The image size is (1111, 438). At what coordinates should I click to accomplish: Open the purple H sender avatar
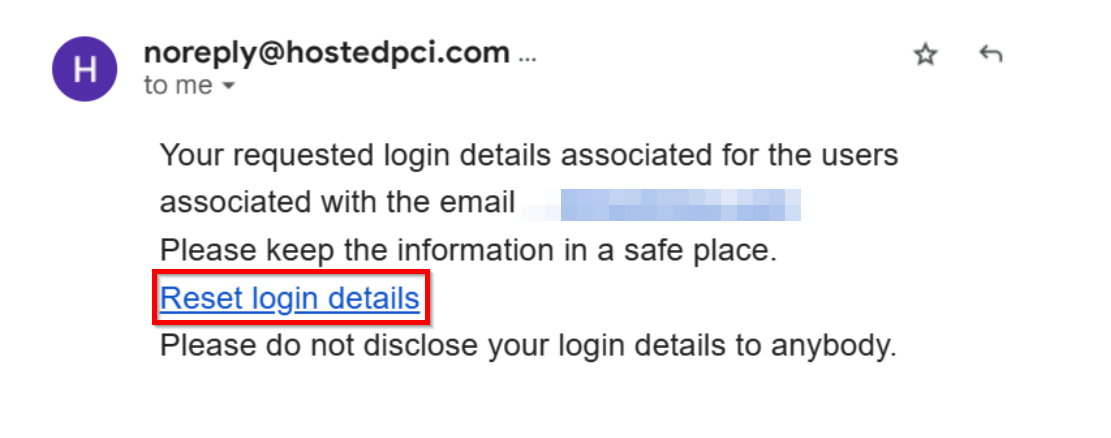pyautogui.click(x=85, y=69)
